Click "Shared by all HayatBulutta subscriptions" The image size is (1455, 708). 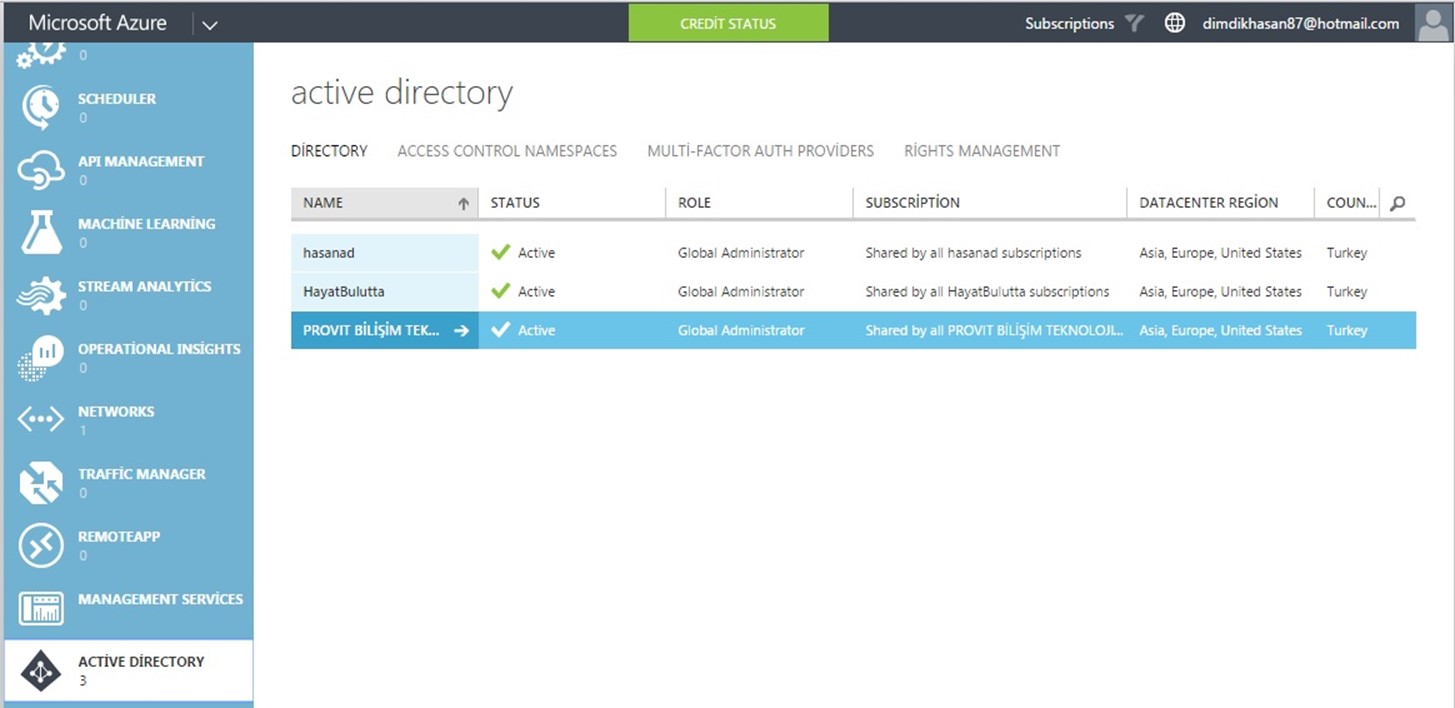pyautogui.click(x=987, y=292)
